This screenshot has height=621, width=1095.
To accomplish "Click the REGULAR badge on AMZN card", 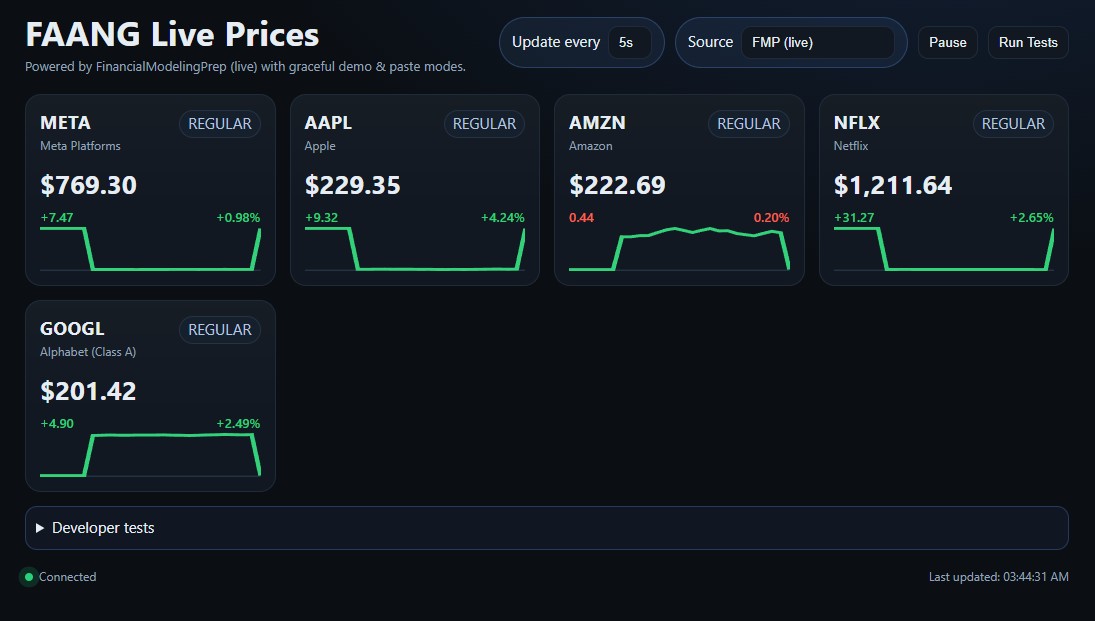I will [749, 124].
